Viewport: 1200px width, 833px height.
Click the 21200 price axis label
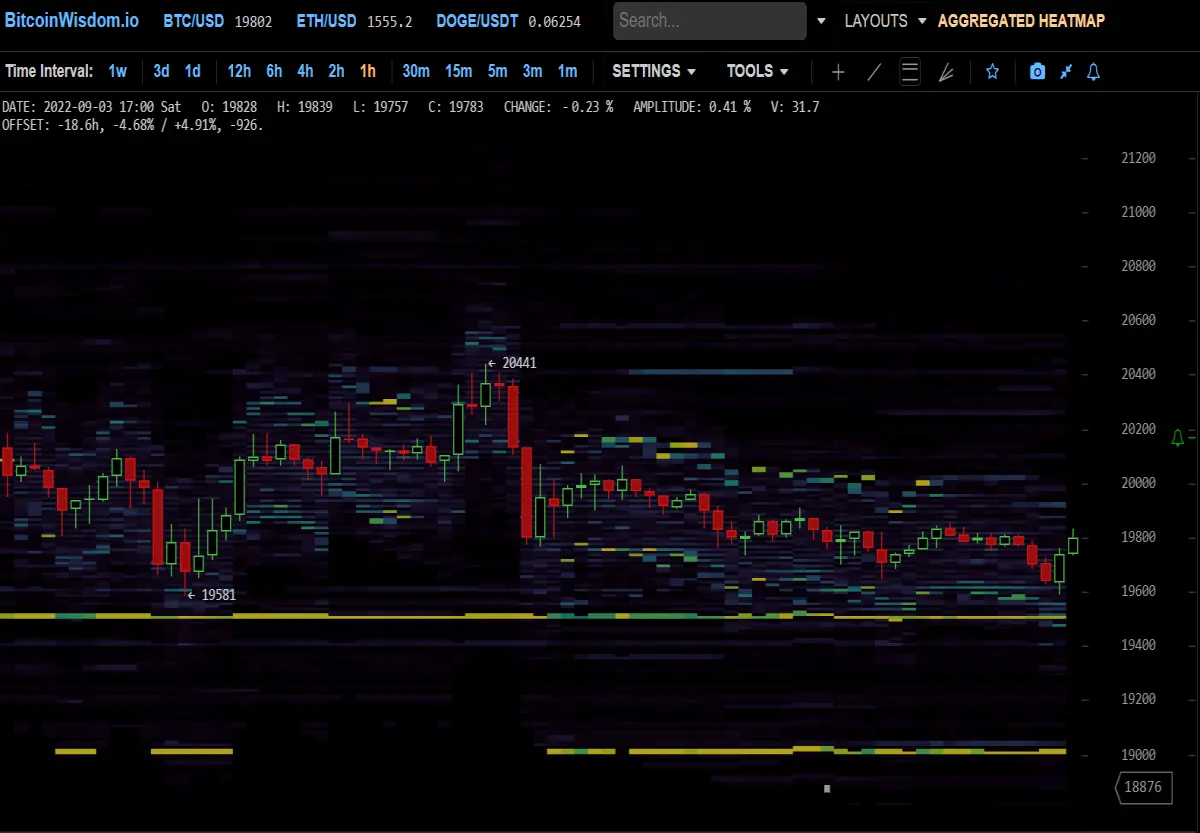(x=1139, y=158)
